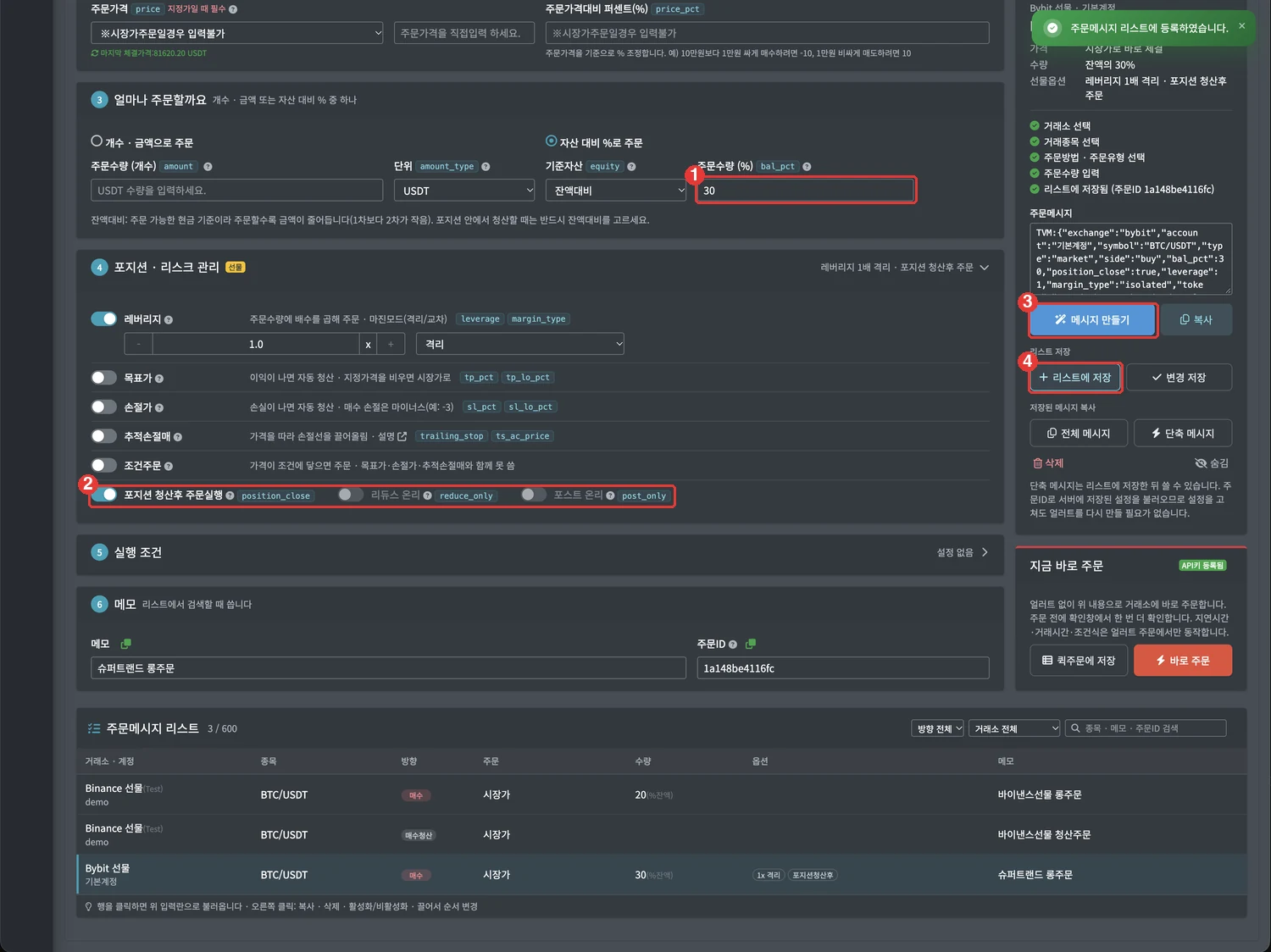Click the 메시지 만들기 button
Image resolution: width=1271 pixels, height=952 pixels.
[x=1092, y=320]
